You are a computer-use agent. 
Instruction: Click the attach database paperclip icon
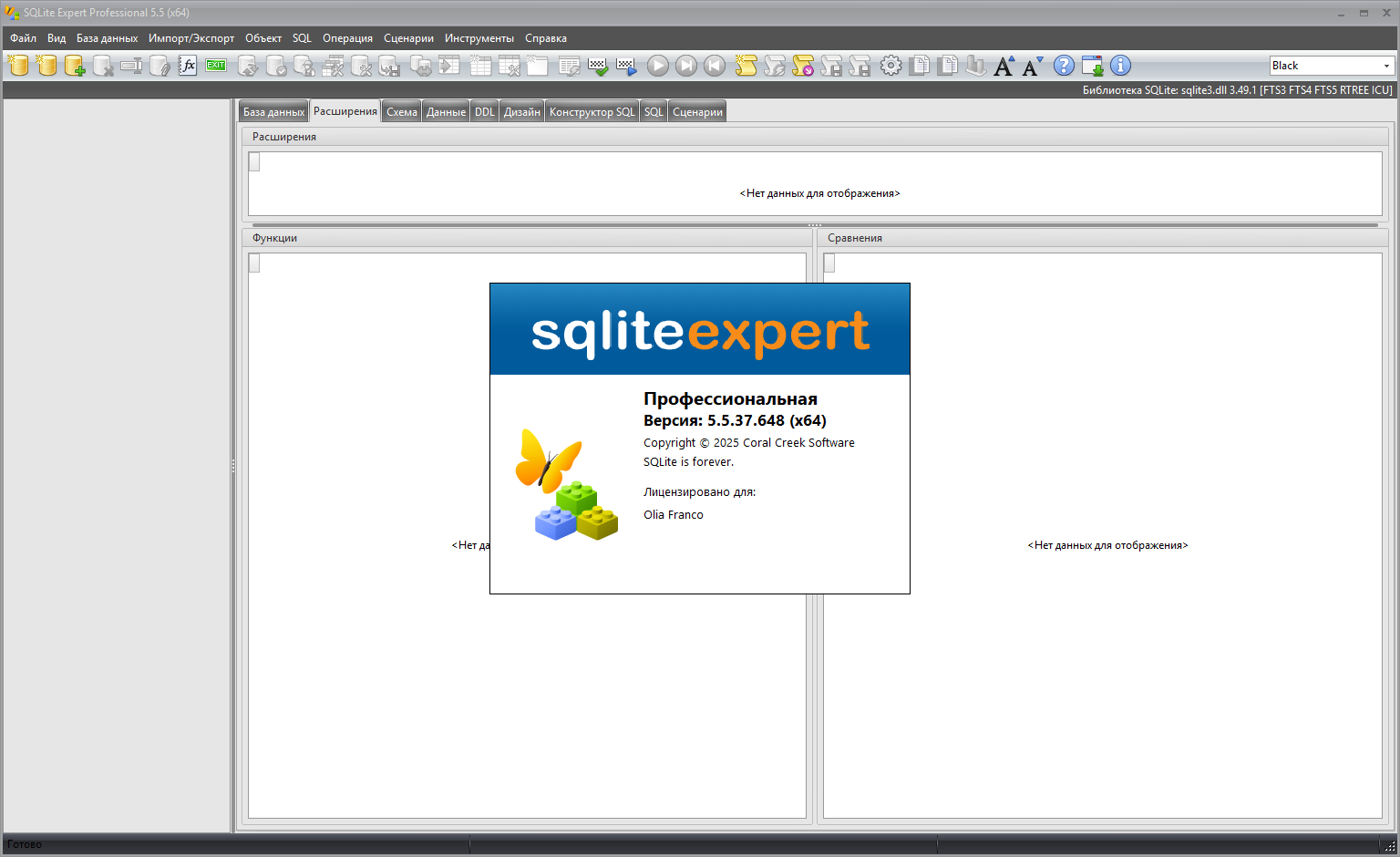click(160, 66)
